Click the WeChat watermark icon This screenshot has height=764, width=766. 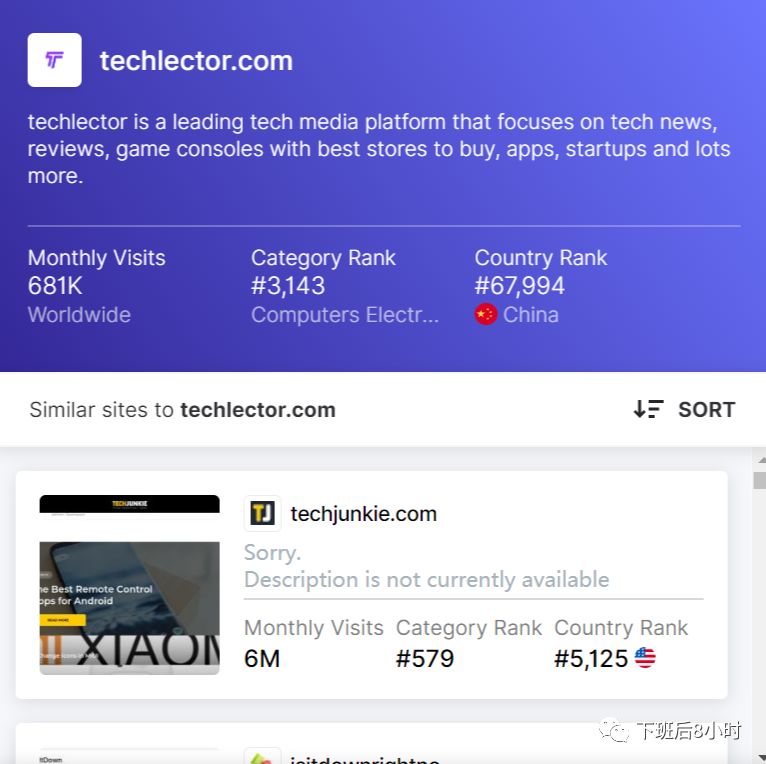coord(614,730)
